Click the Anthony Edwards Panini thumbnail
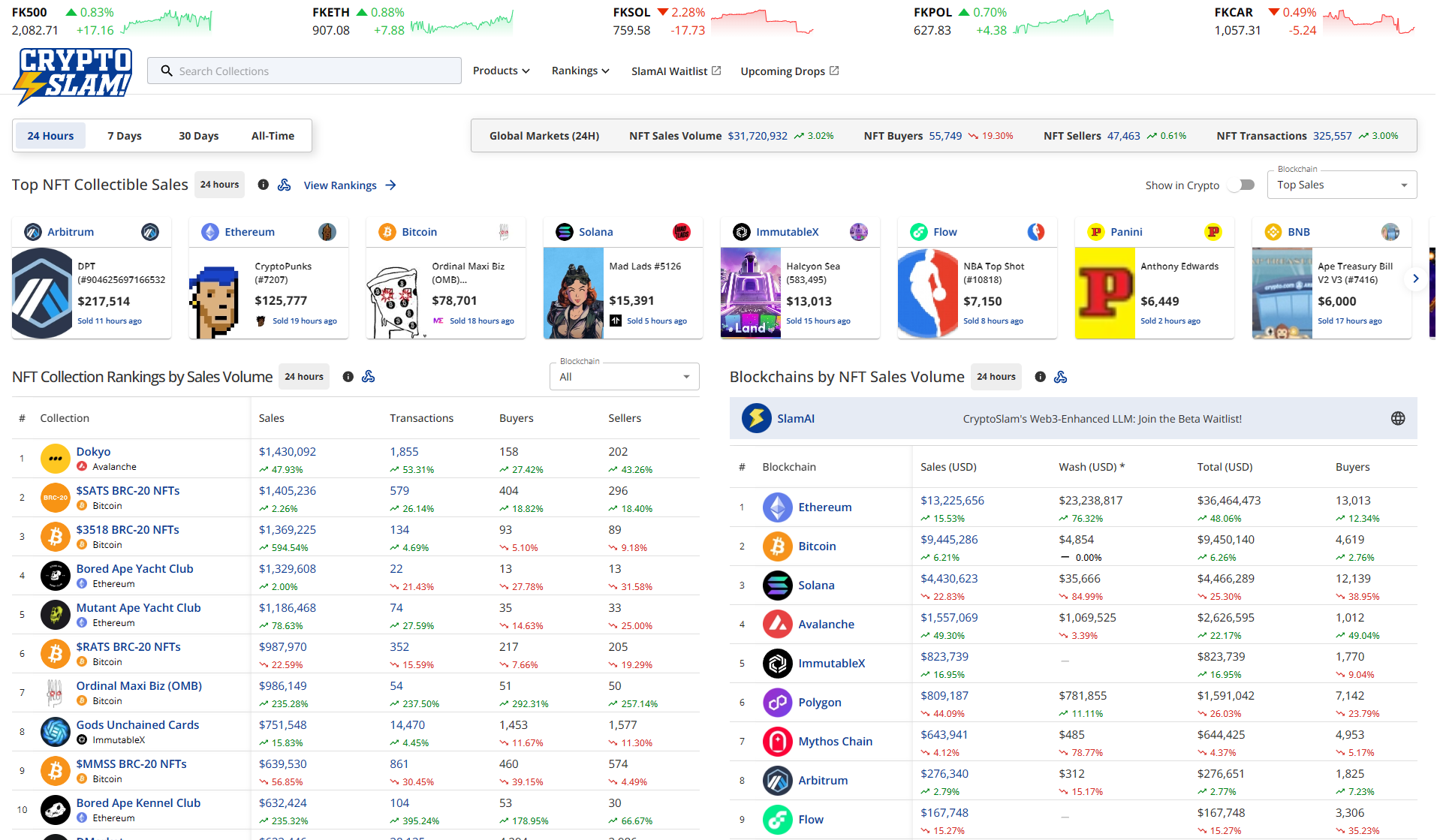Viewport: 1443px width, 840px height. click(1104, 294)
